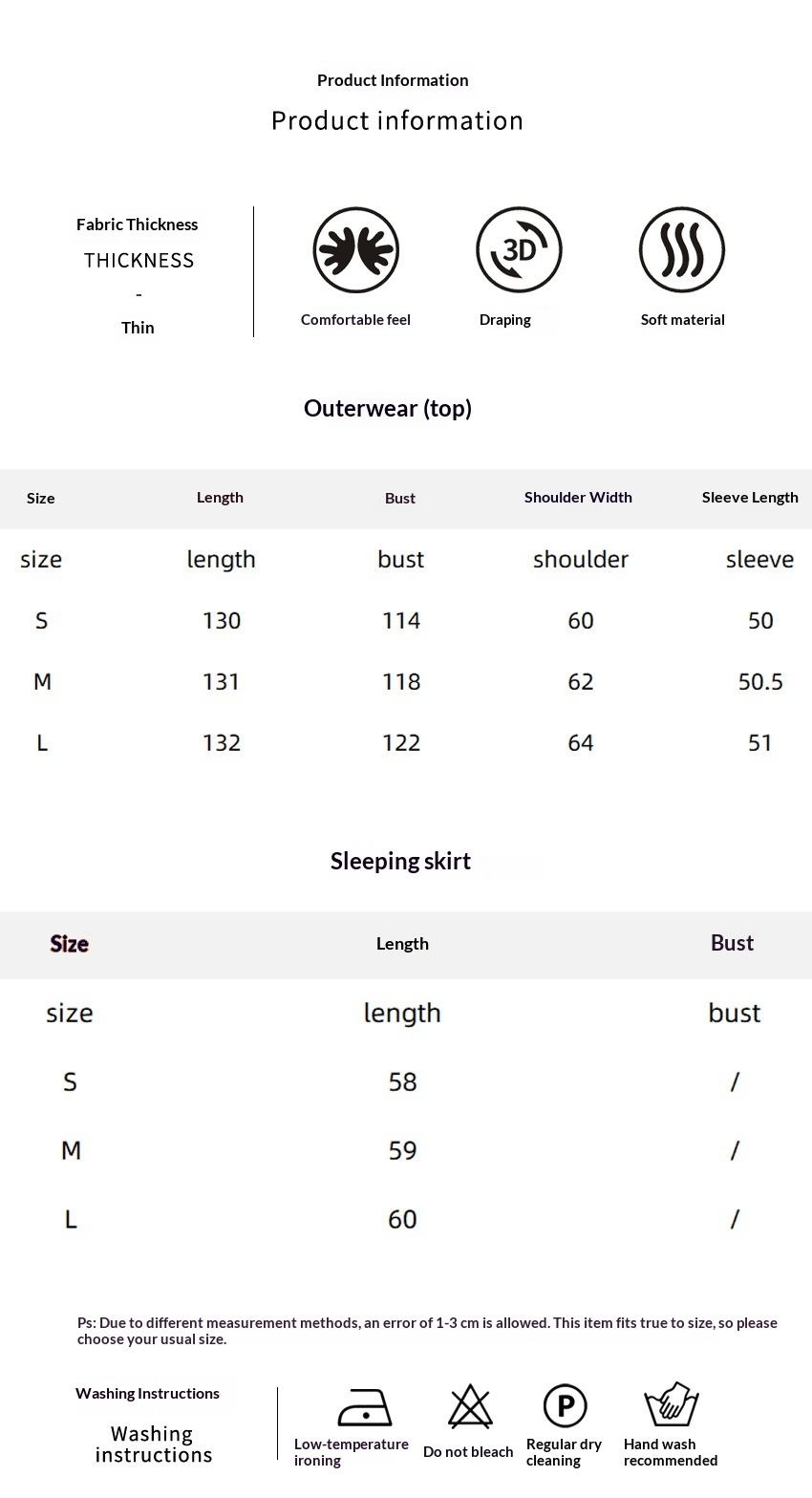
Task: Click length value 130 in size S row
Action: pyautogui.click(x=222, y=621)
